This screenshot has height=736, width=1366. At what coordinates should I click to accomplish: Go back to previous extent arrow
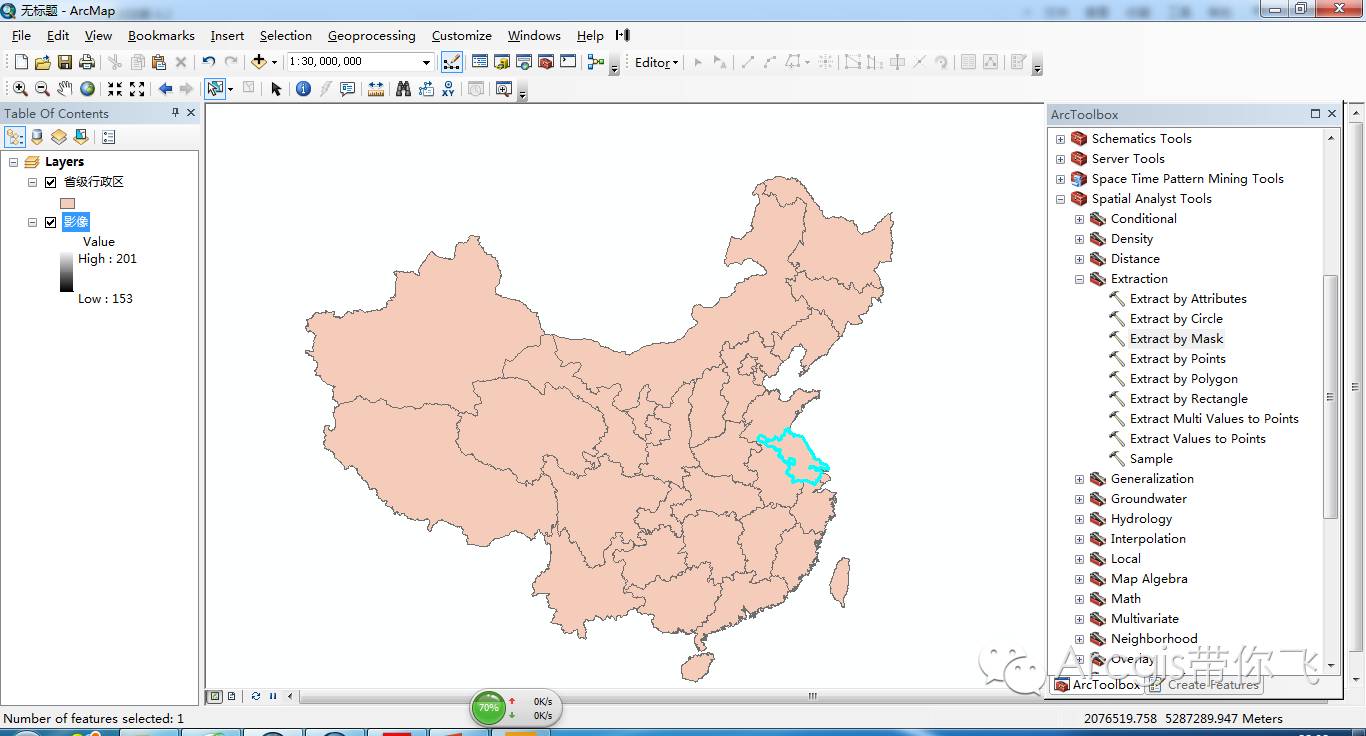165,89
